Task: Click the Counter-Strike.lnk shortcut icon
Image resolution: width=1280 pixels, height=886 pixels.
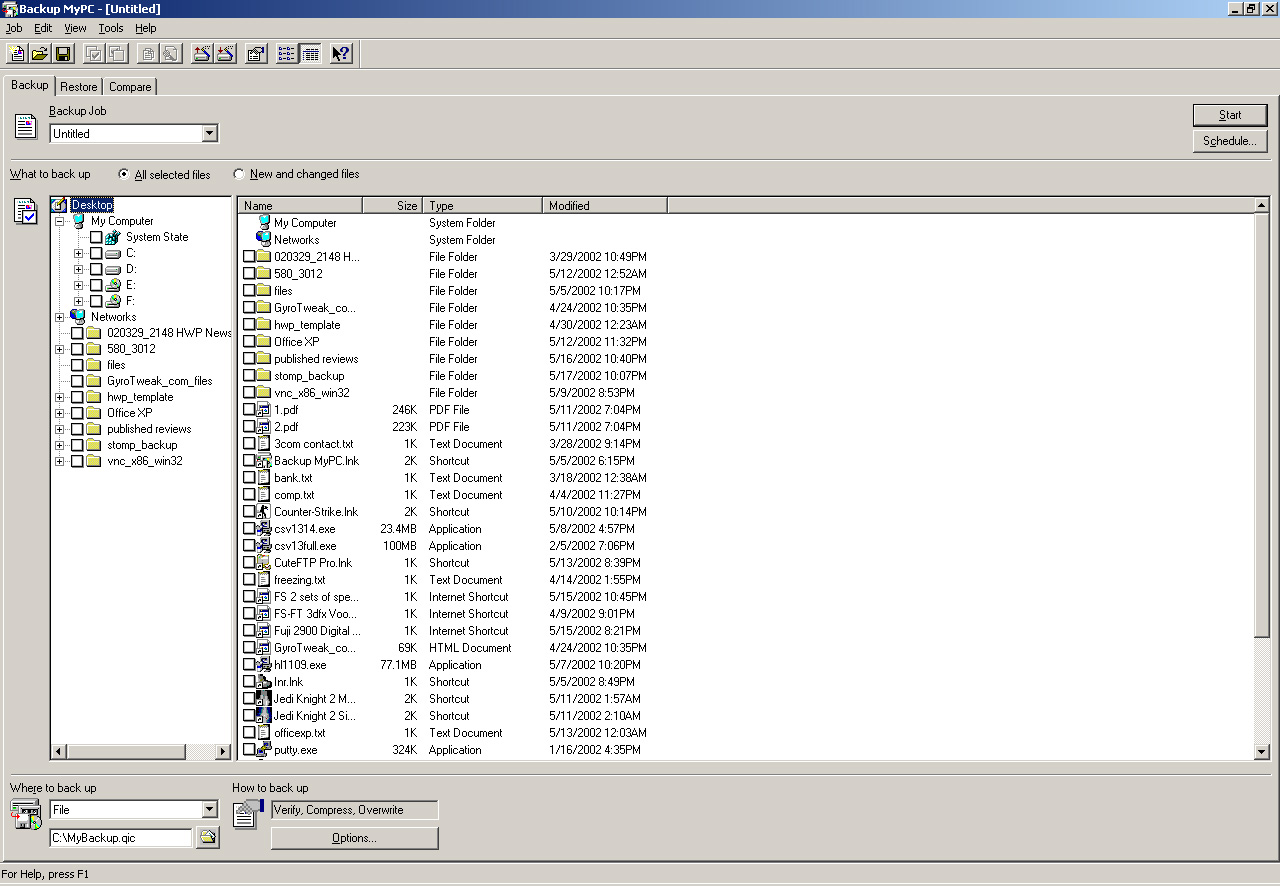Action: pos(264,512)
